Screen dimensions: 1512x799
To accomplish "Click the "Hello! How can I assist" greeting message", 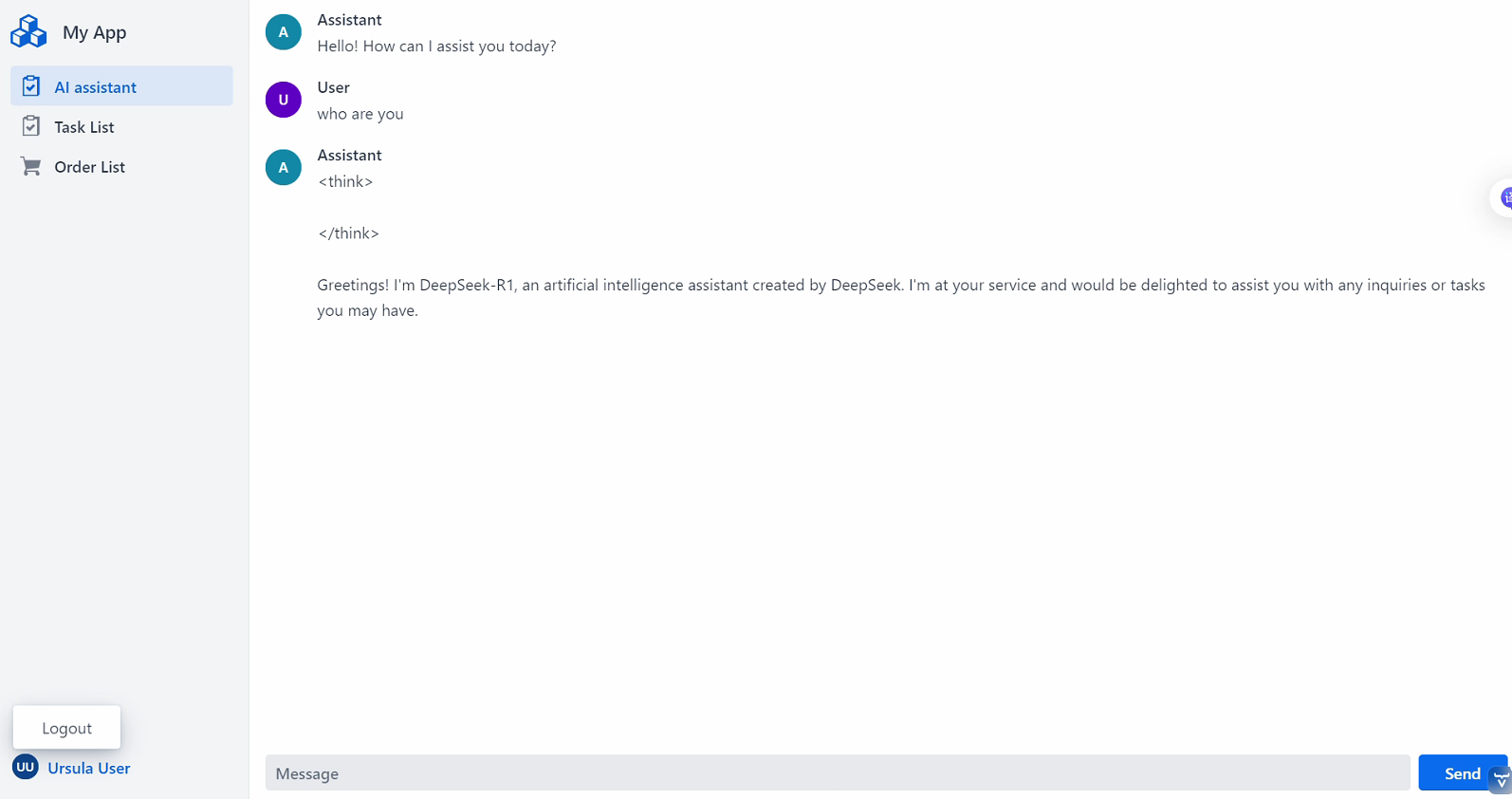I will click(436, 46).
